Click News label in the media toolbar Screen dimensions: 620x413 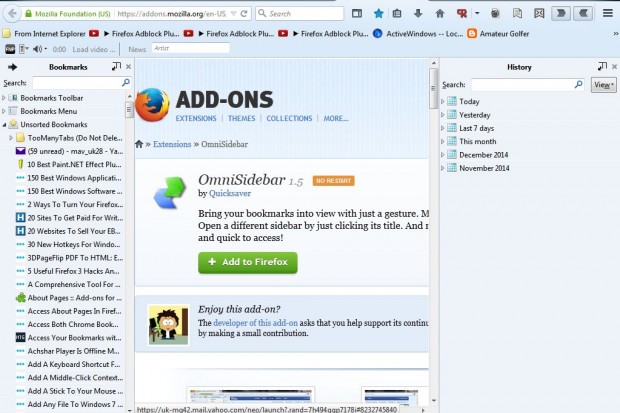pos(137,49)
